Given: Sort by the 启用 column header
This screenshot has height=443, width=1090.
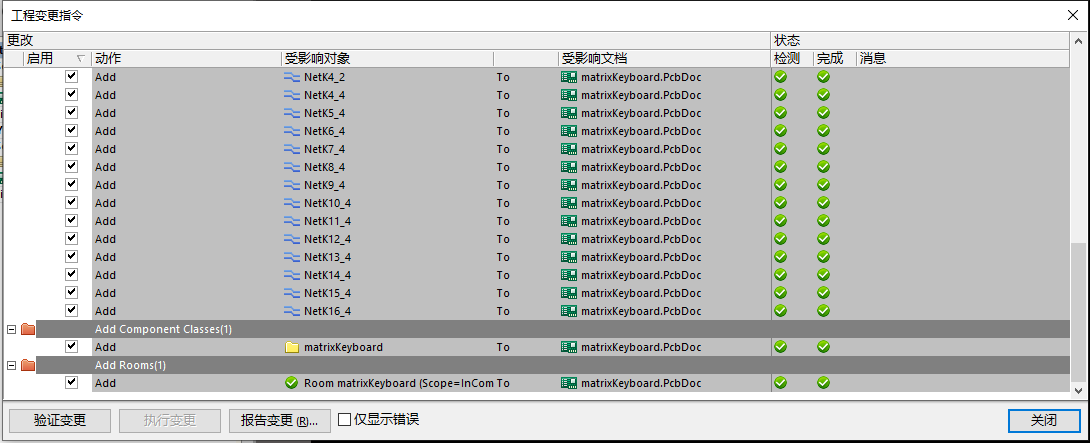Looking at the screenshot, I should click(x=50, y=59).
